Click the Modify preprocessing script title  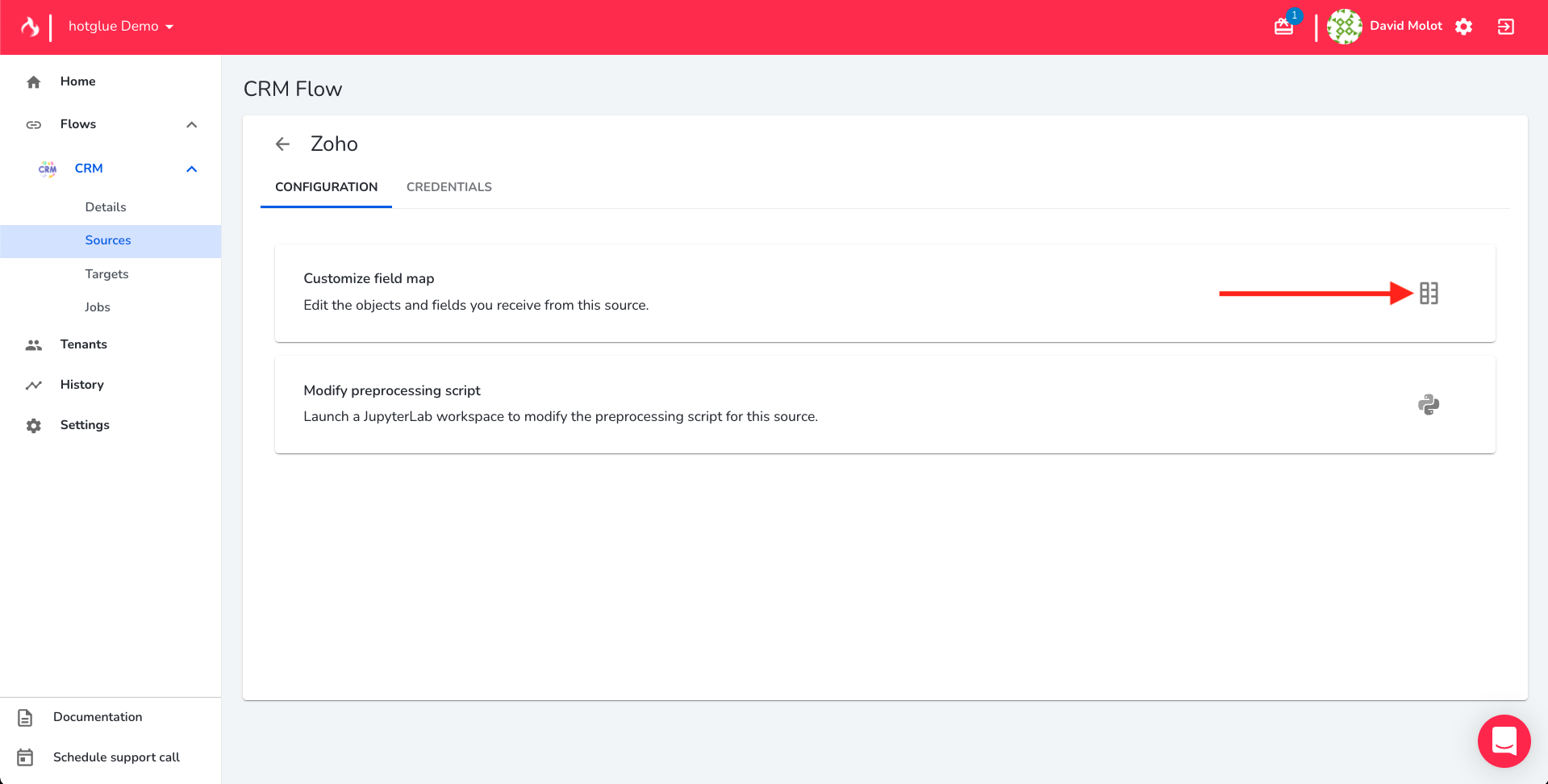click(391, 390)
